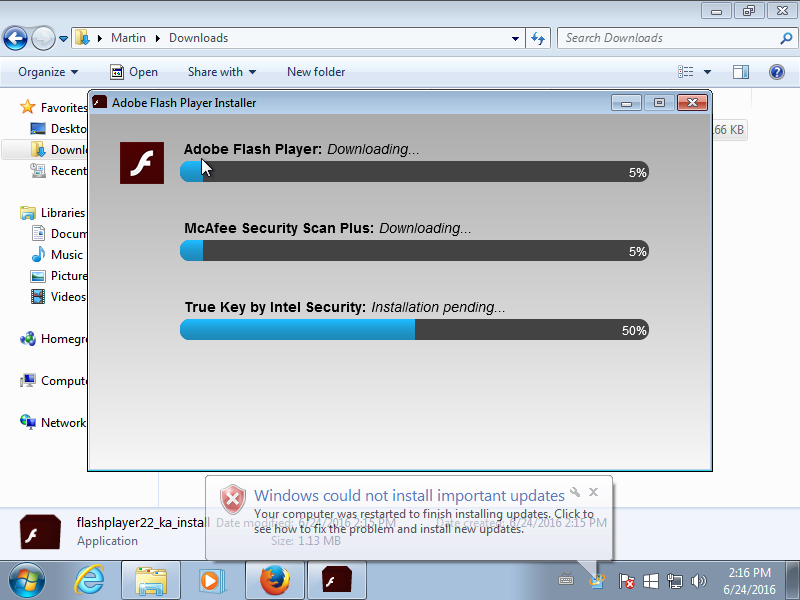Open Desktop in the navigation pane
800x600 pixels.
(x=58, y=129)
